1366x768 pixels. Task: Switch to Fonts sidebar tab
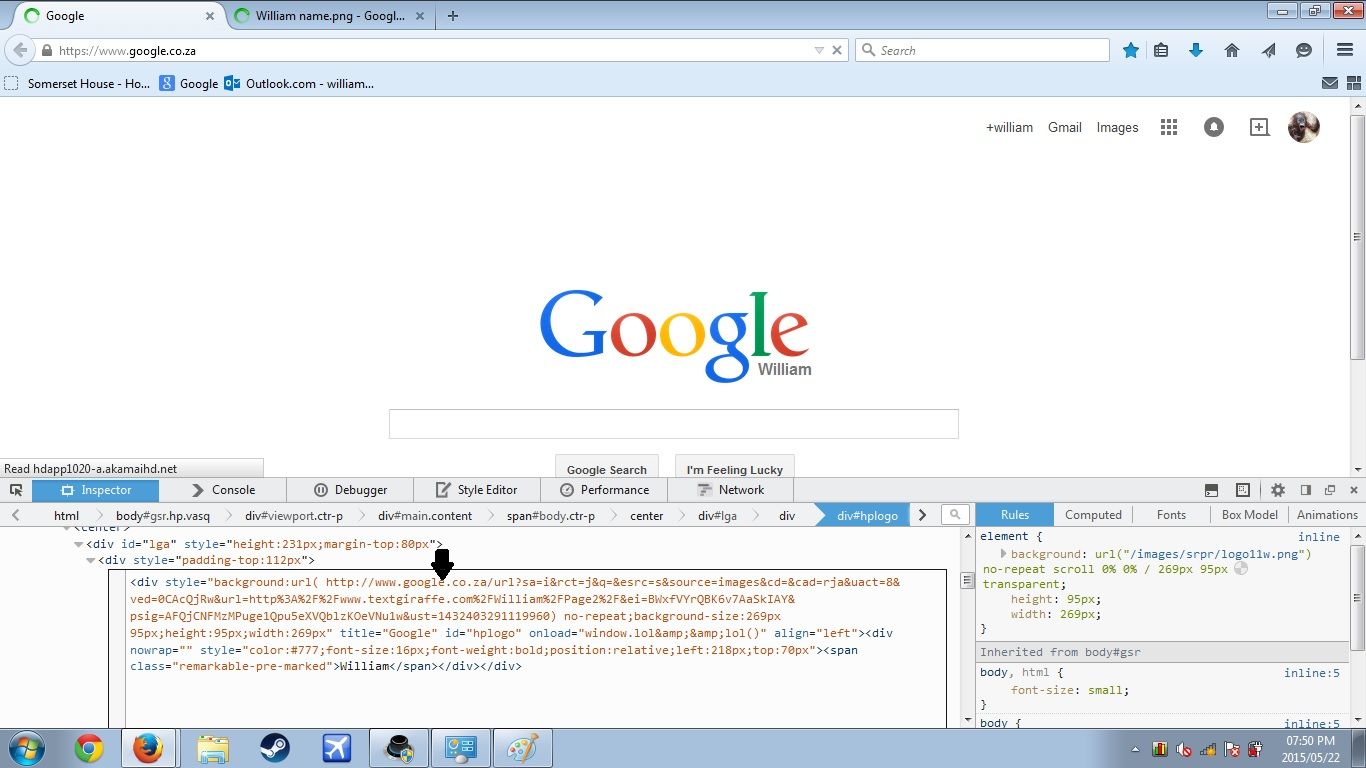click(x=1171, y=515)
